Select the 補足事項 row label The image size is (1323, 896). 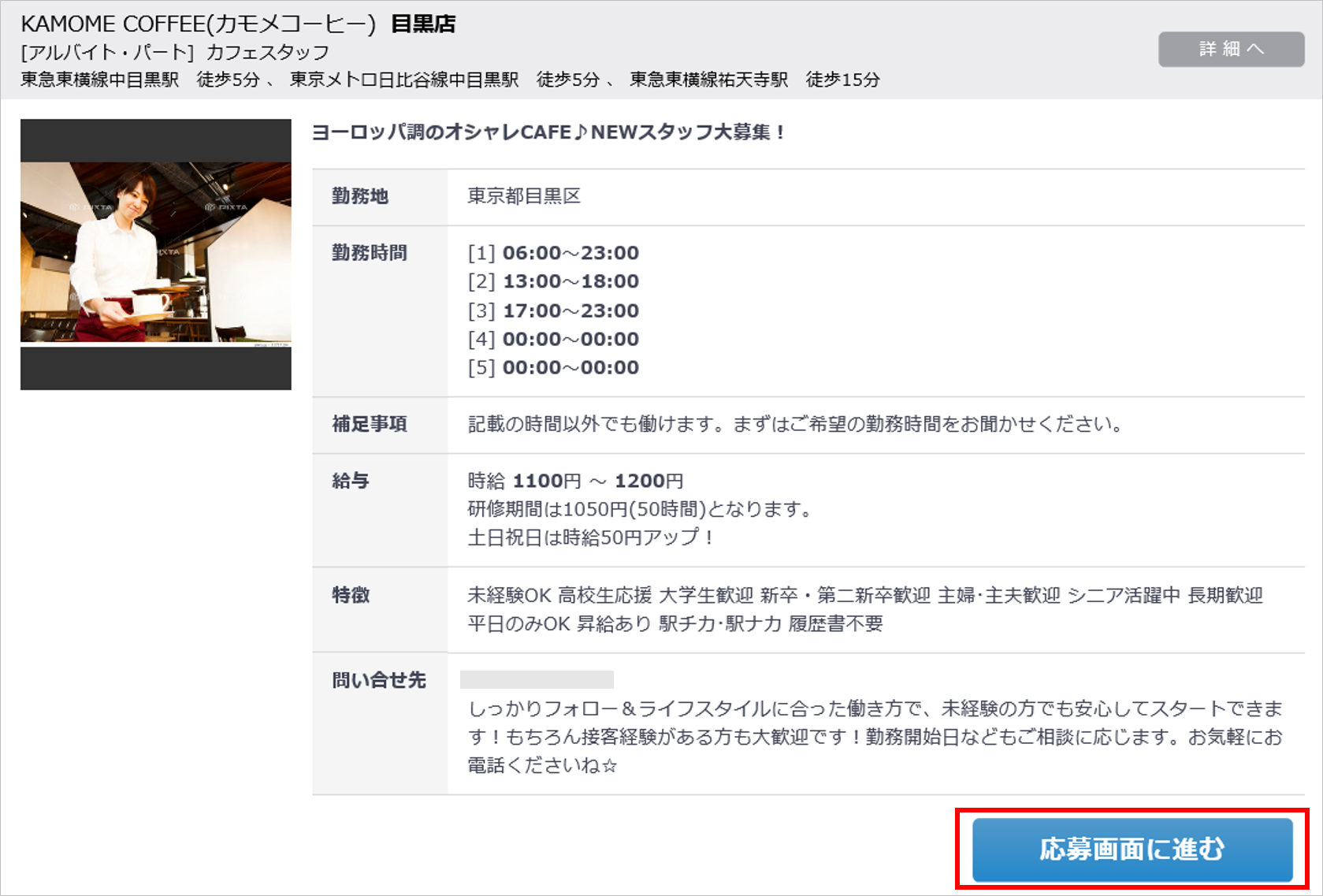(370, 424)
